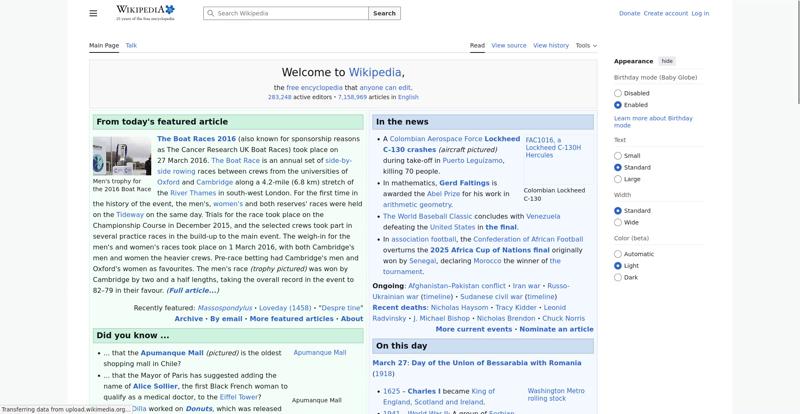Click the magnifying glass search icon
This screenshot has width=800, height=414.
tap(210, 14)
